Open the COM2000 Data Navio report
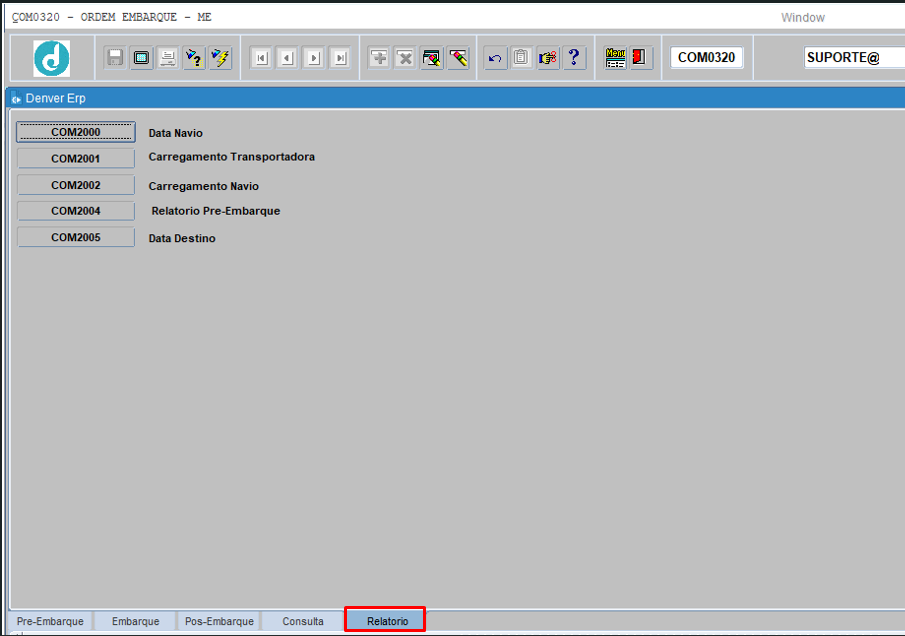Viewport: 905px width, 636px height. [76, 132]
